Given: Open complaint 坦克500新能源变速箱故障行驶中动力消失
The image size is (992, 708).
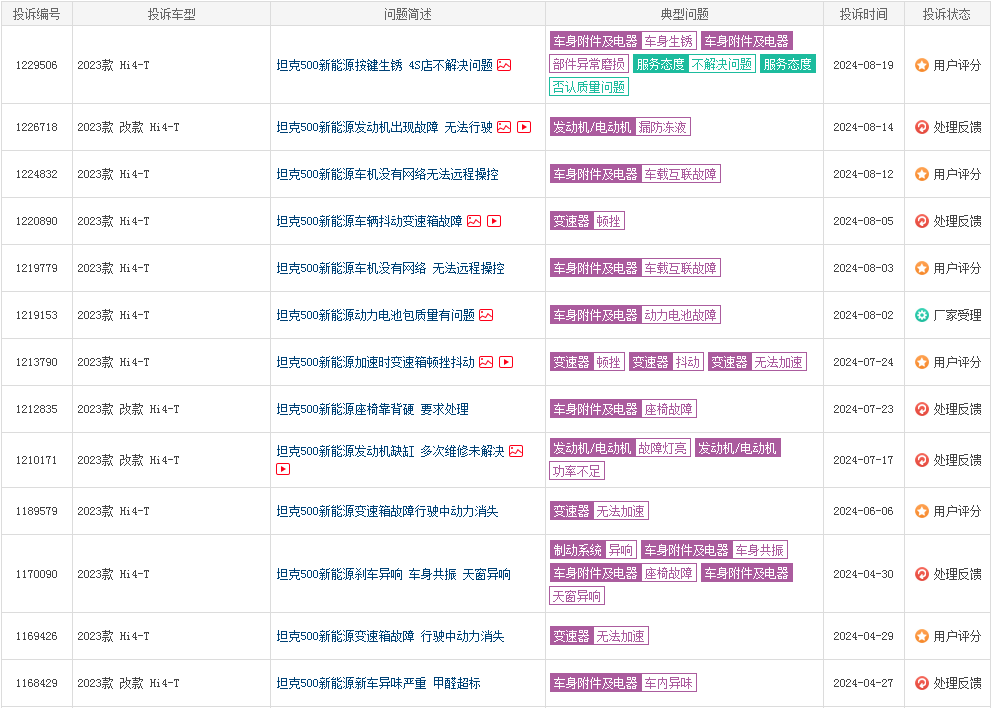Looking at the screenshot, I should point(387,511).
